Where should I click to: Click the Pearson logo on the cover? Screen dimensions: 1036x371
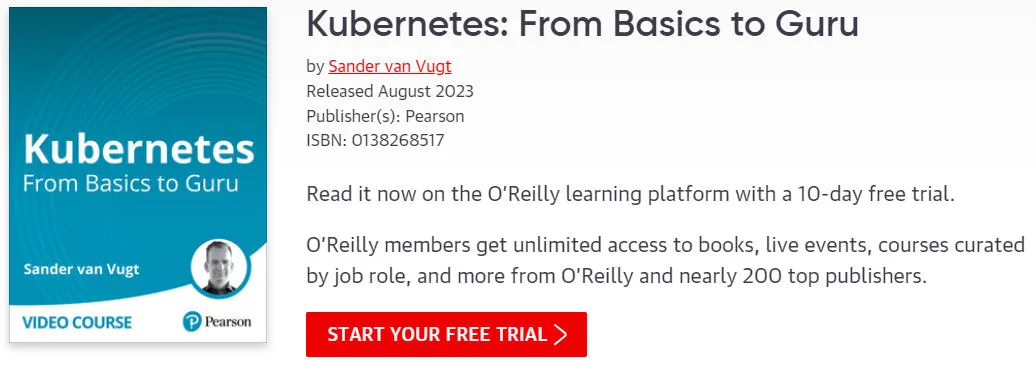click(217, 322)
